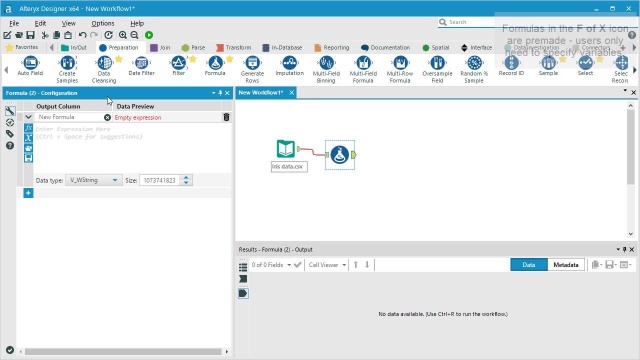The image size is (640, 360).
Task: Delete the New Formula expression with trash
Action: [226, 117]
